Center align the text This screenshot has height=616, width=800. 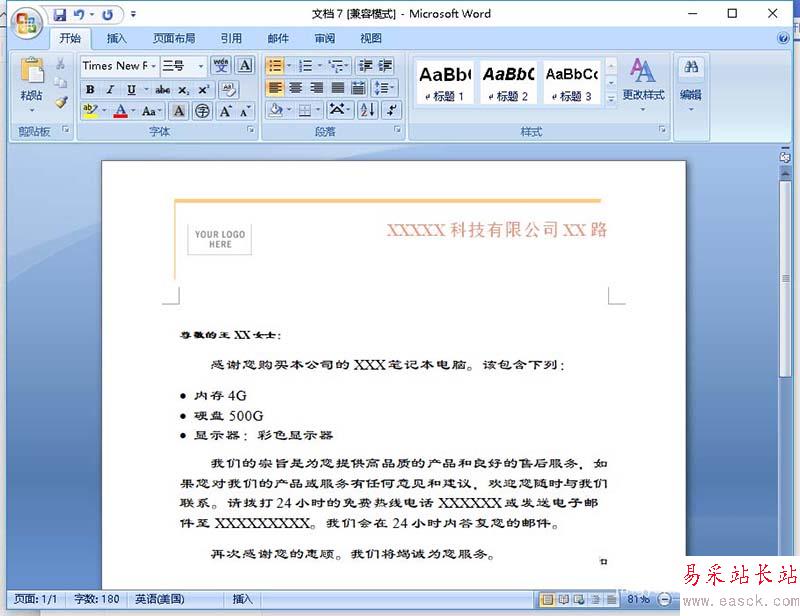tap(296, 88)
